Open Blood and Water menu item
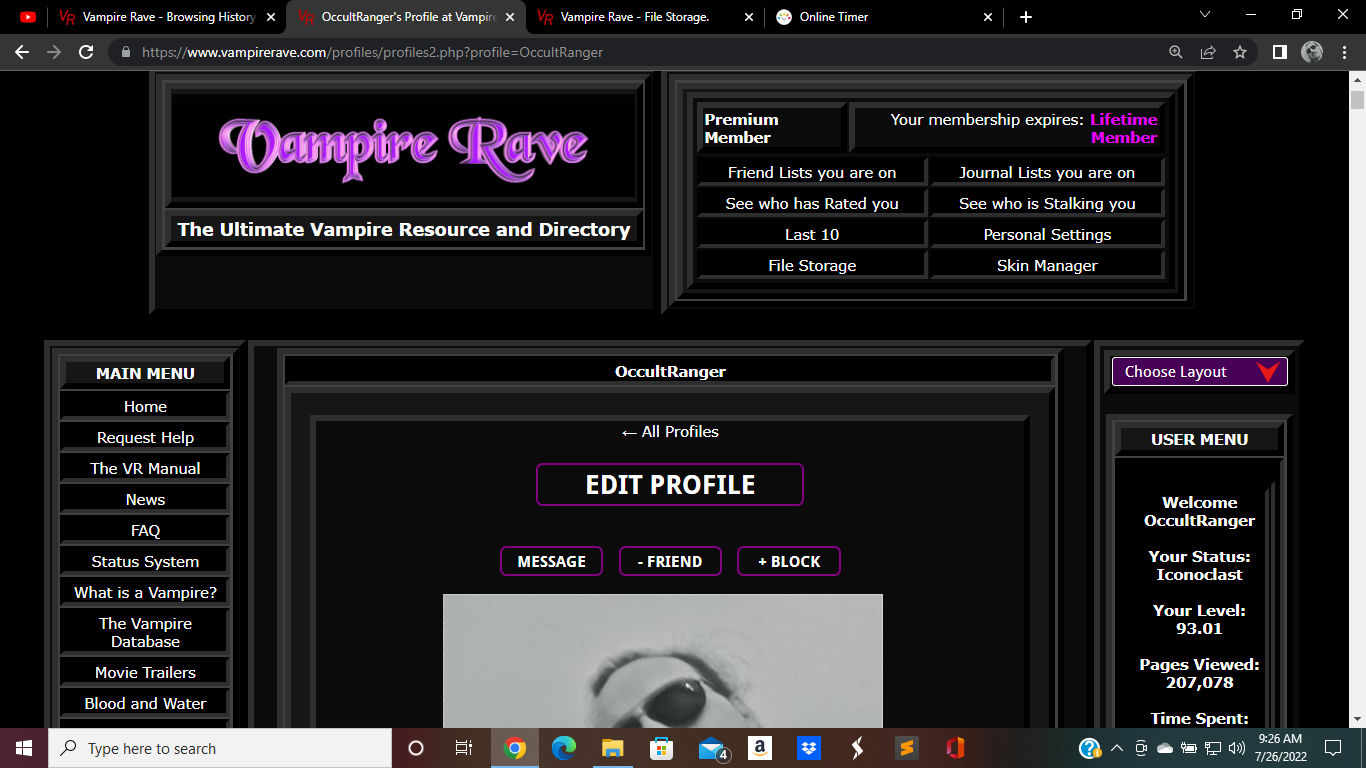 pos(145,703)
